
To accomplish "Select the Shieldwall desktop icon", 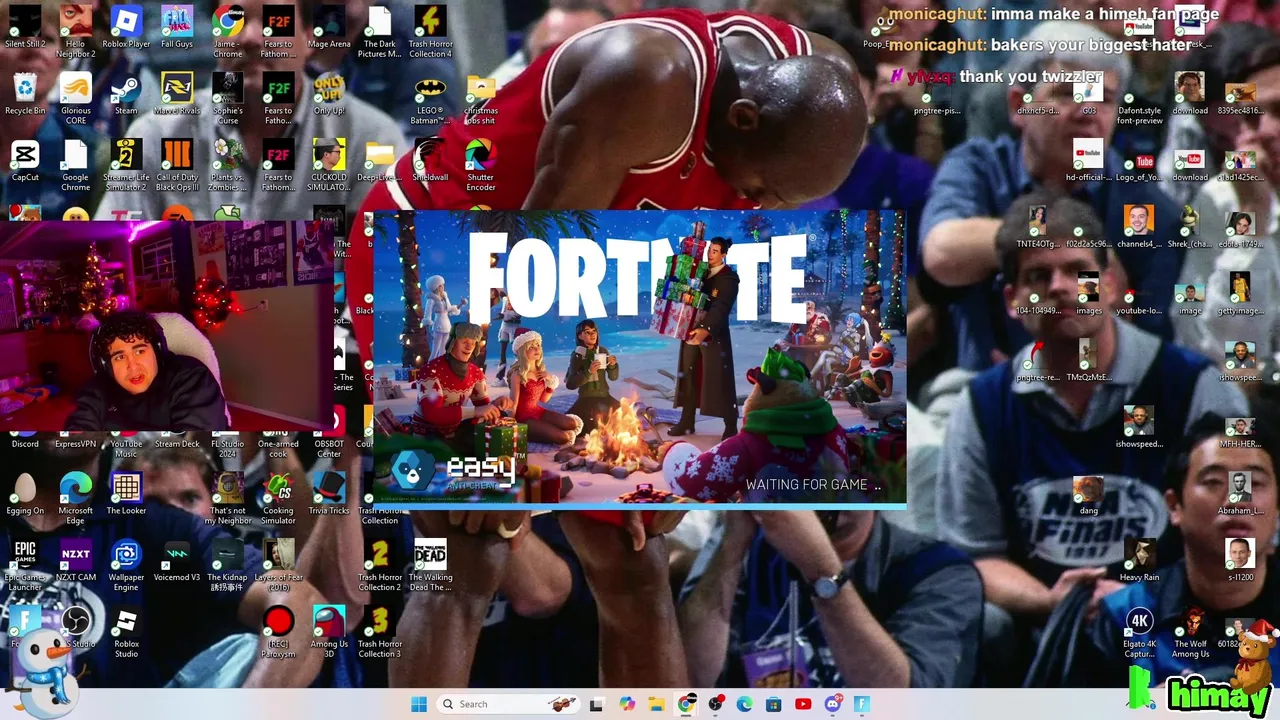I will coord(430,162).
